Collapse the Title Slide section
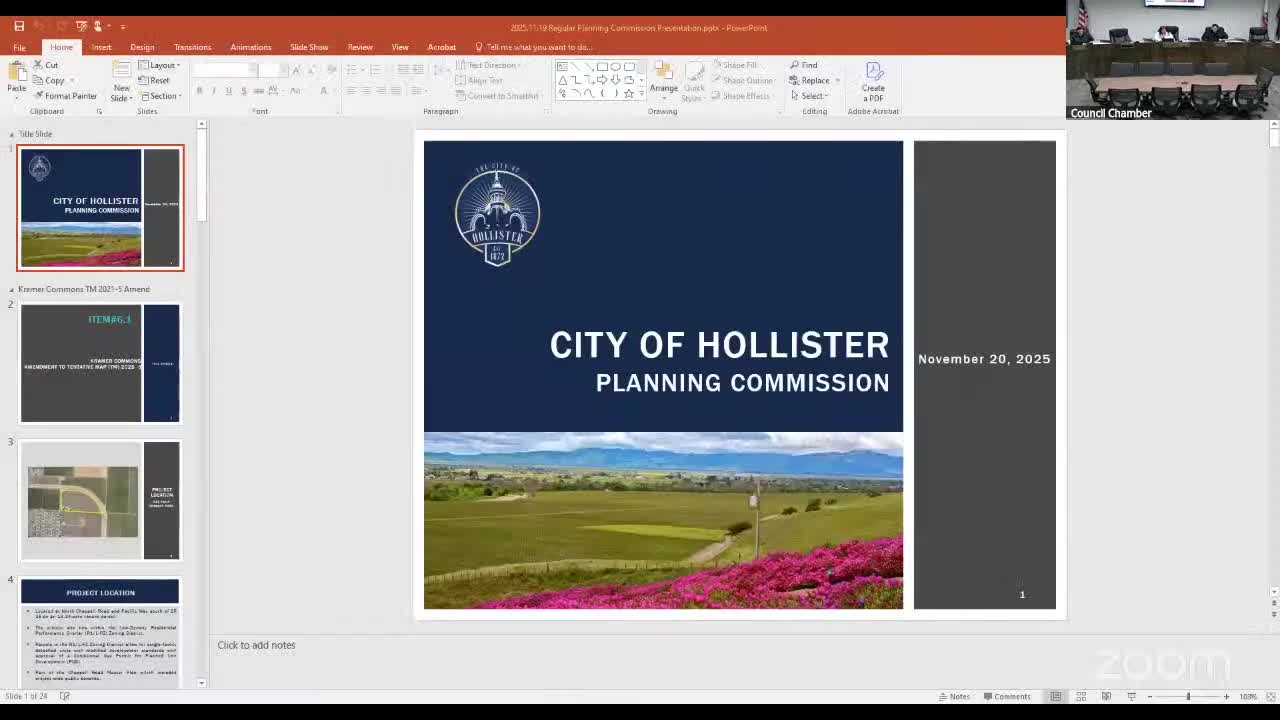This screenshot has width=1280, height=720. coord(12,134)
